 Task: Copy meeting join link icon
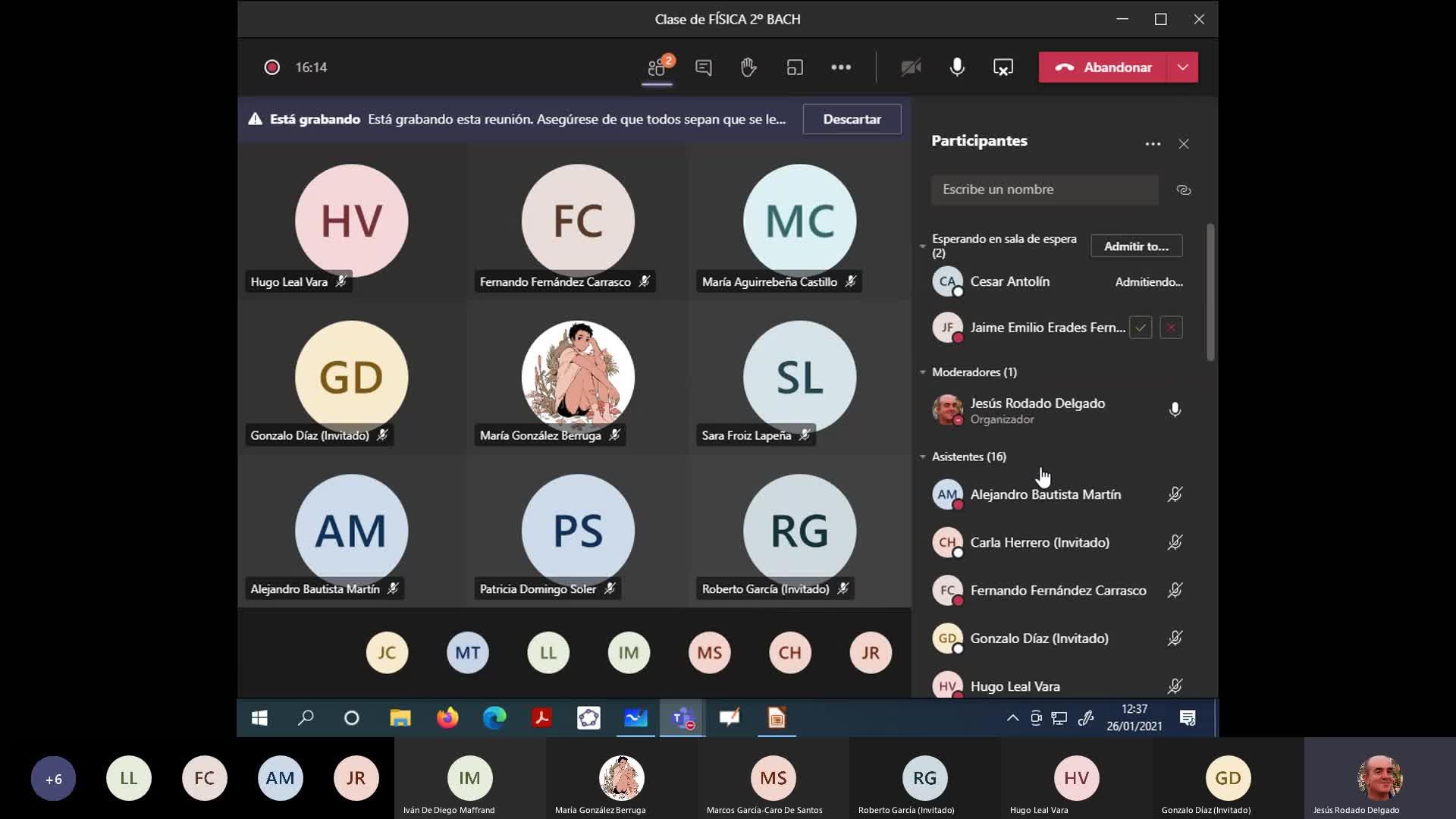click(1183, 190)
